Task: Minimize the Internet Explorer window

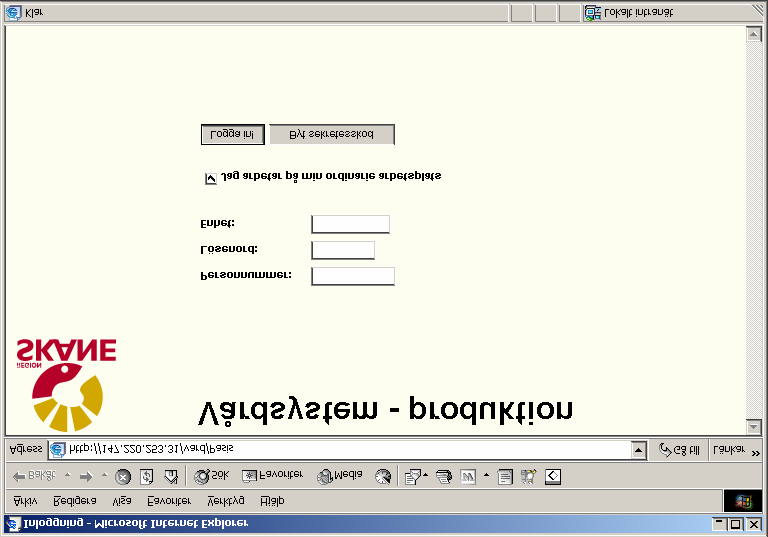Action: [719, 524]
